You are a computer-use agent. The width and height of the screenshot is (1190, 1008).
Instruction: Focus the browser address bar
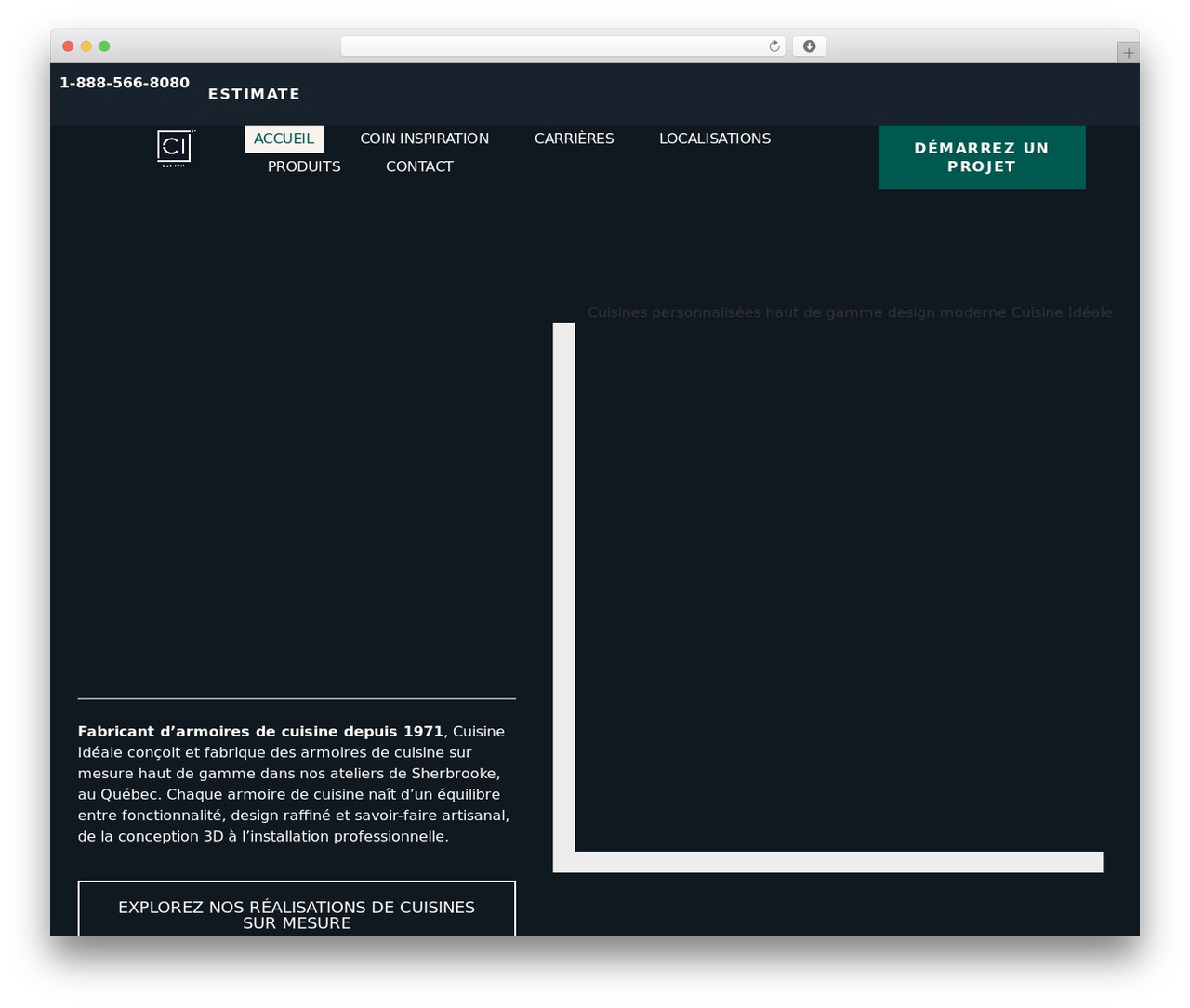pyautogui.click(x=562, y=46)
